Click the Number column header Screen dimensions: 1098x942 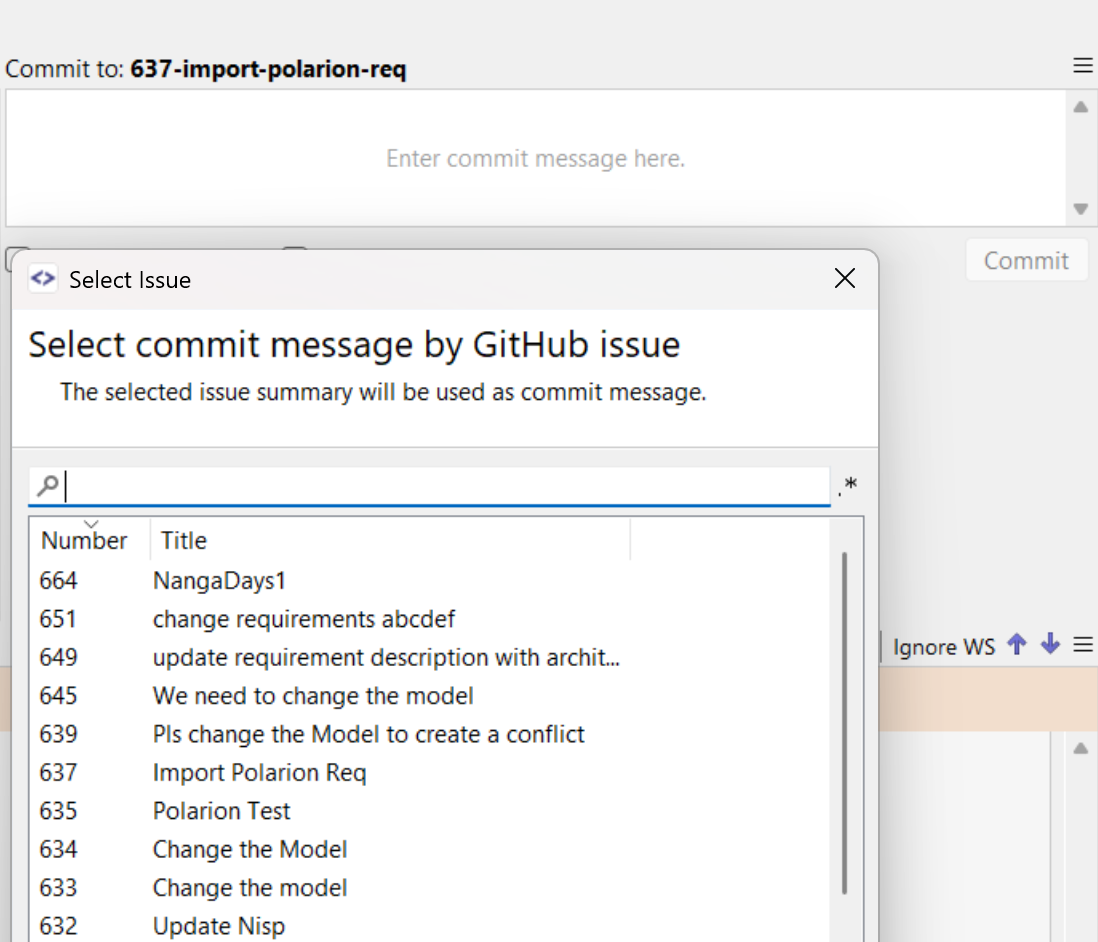[x=84, y=540]
